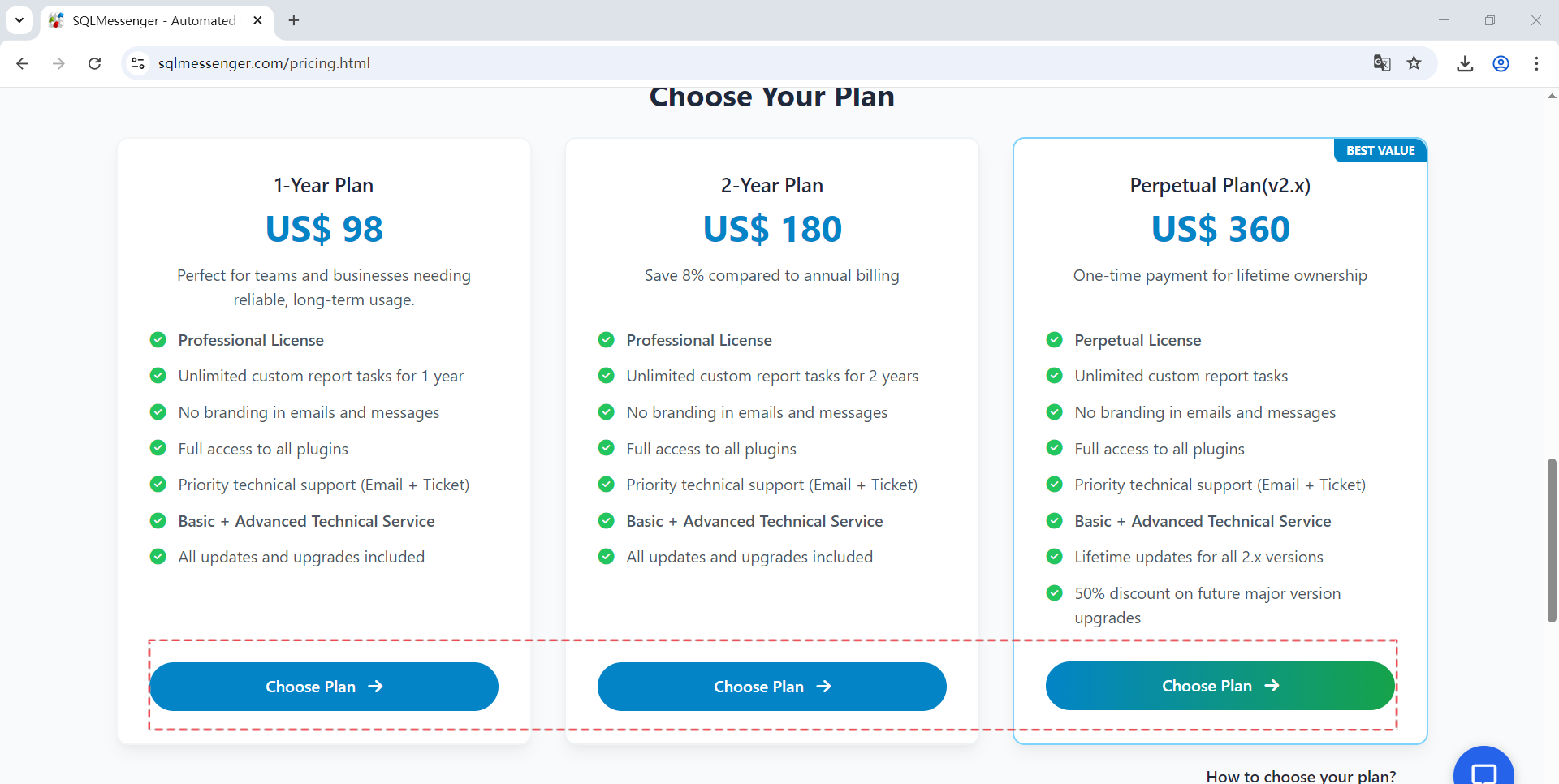Open a new browser tab
The width and height of the screenshot is (1559, 784).
(x=294, y=20)
